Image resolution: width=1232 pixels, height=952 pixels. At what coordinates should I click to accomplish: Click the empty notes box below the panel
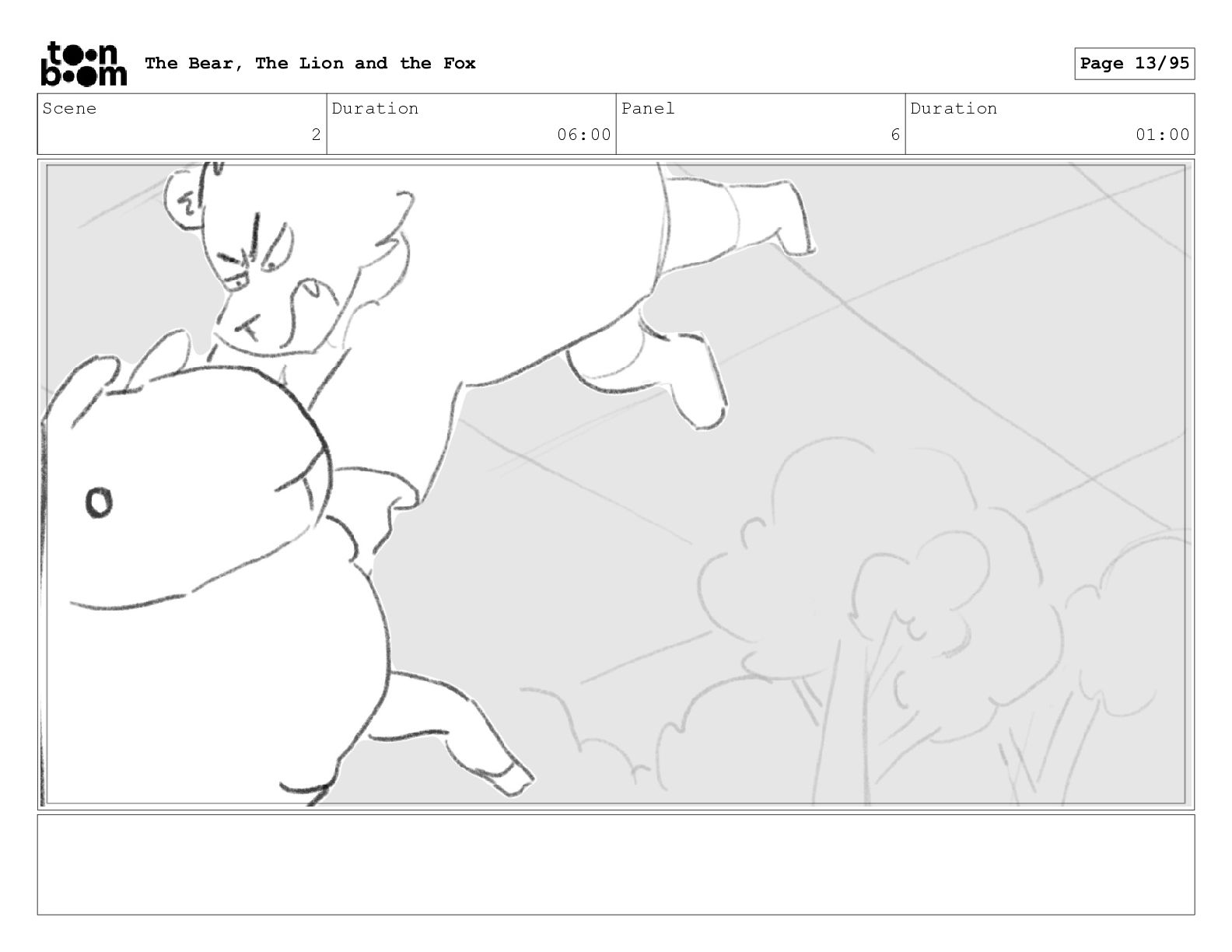point(616,864)
